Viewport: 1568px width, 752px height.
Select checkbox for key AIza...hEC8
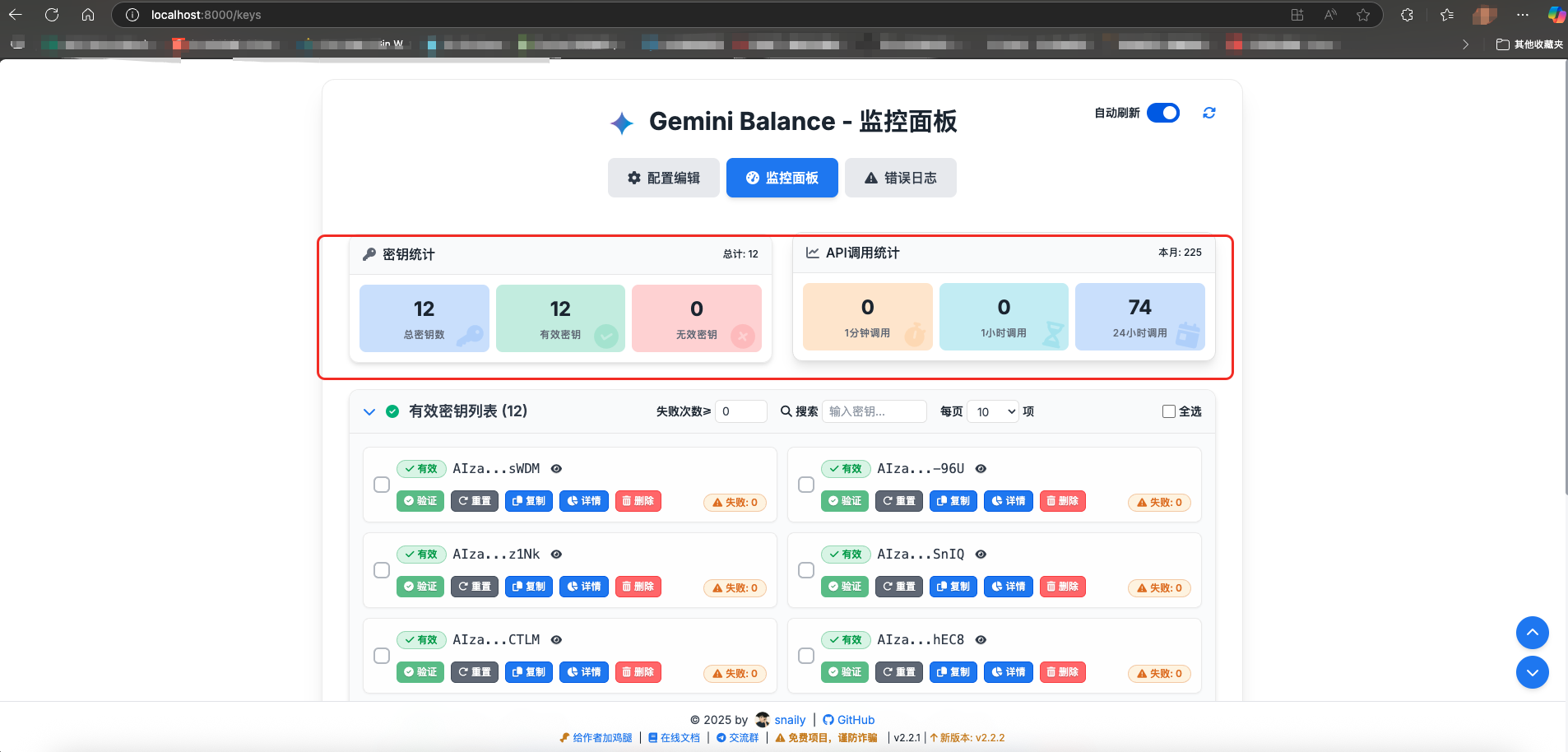pos(806,656)
